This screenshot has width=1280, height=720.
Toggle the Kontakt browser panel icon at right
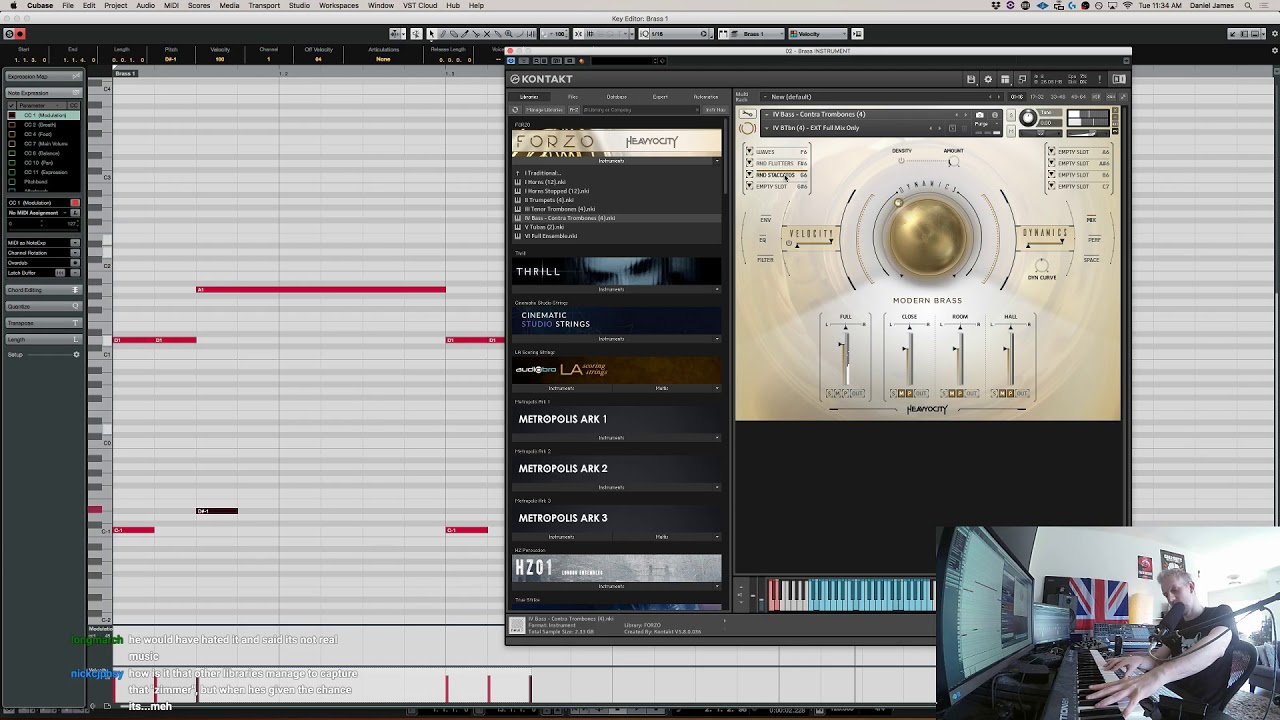coord(1119,79)
